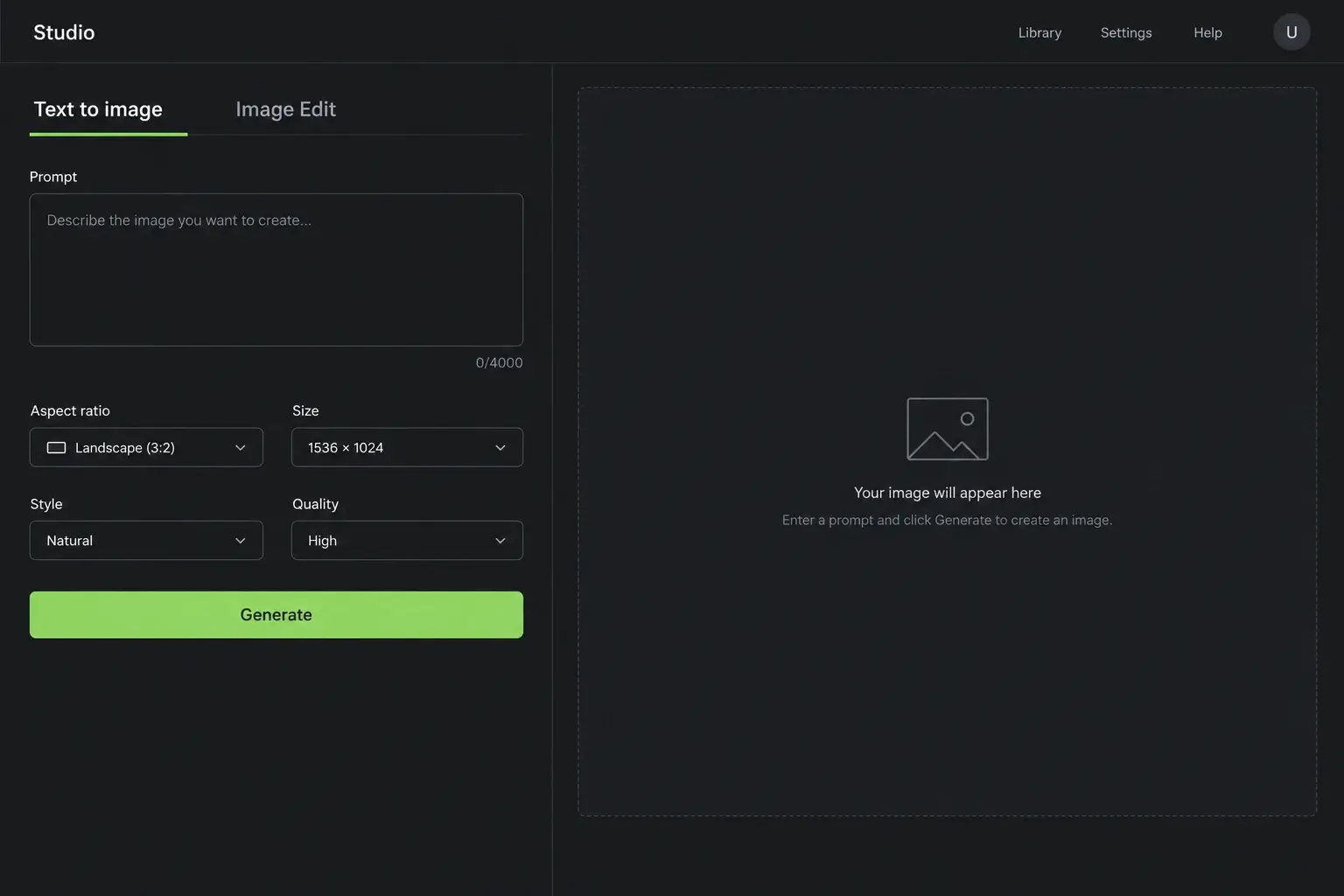Open the Library page
Screen dimensions: 1344x896
1039,32
